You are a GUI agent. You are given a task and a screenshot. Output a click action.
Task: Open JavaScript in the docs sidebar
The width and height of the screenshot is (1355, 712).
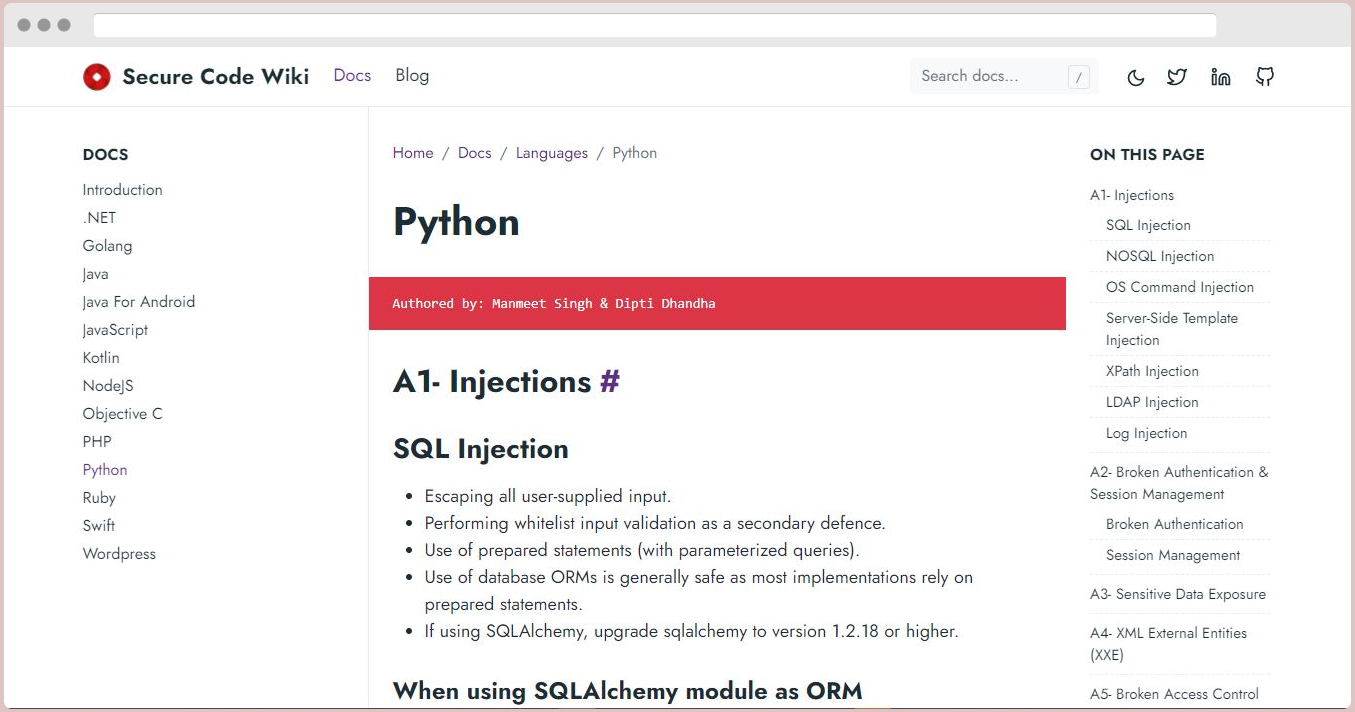coord(116,330)
